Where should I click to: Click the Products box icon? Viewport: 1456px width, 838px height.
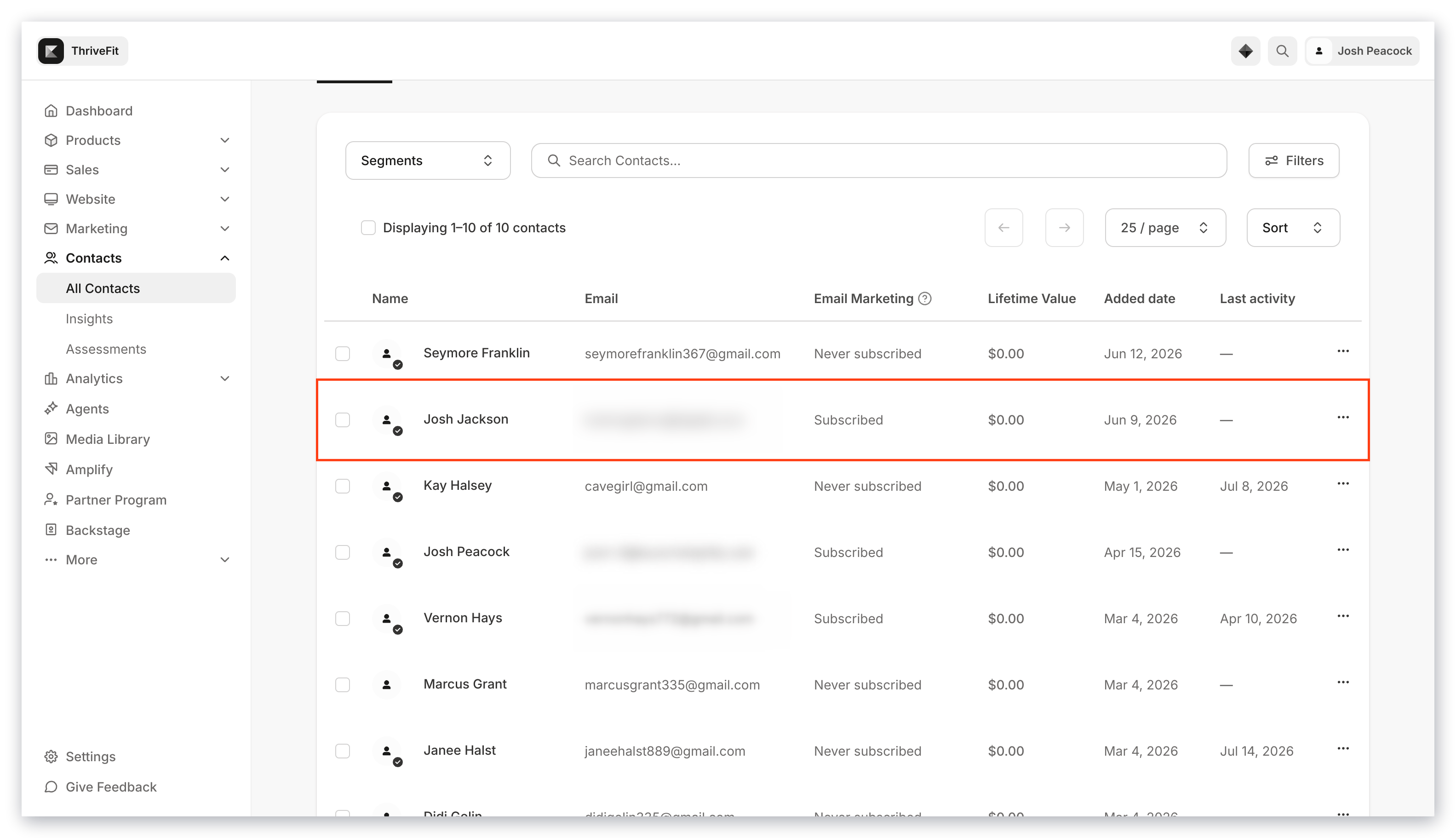point(51,140)
